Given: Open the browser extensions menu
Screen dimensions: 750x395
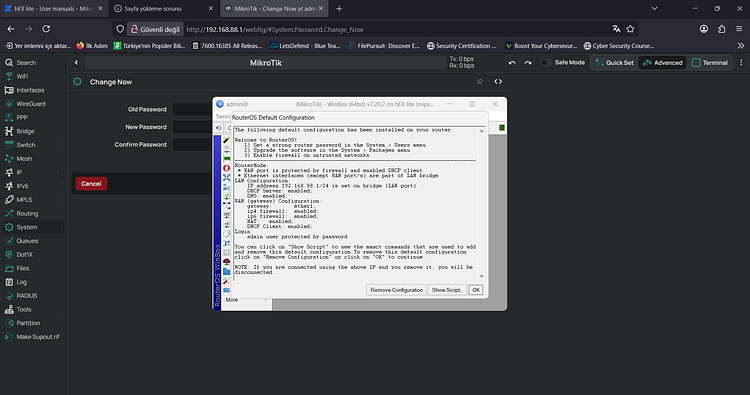Looking at the screenshot, I should click(x=721, y=29).
